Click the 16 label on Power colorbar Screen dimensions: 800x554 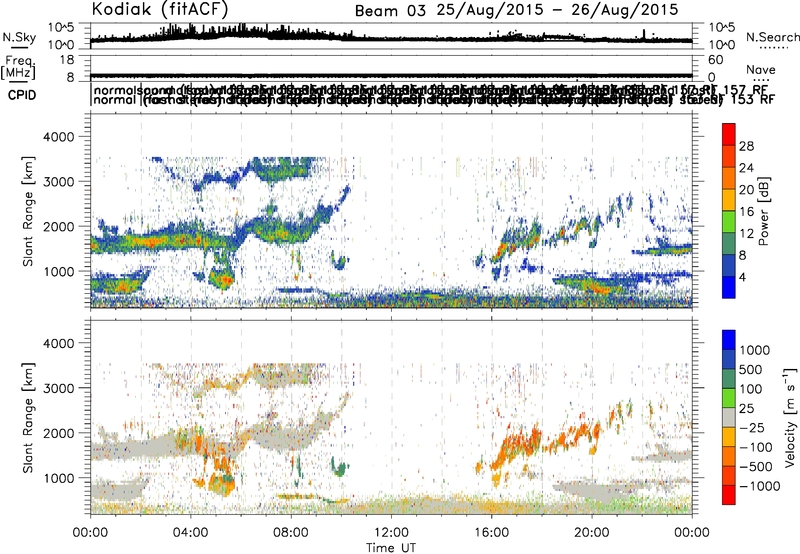click(746, 212)
